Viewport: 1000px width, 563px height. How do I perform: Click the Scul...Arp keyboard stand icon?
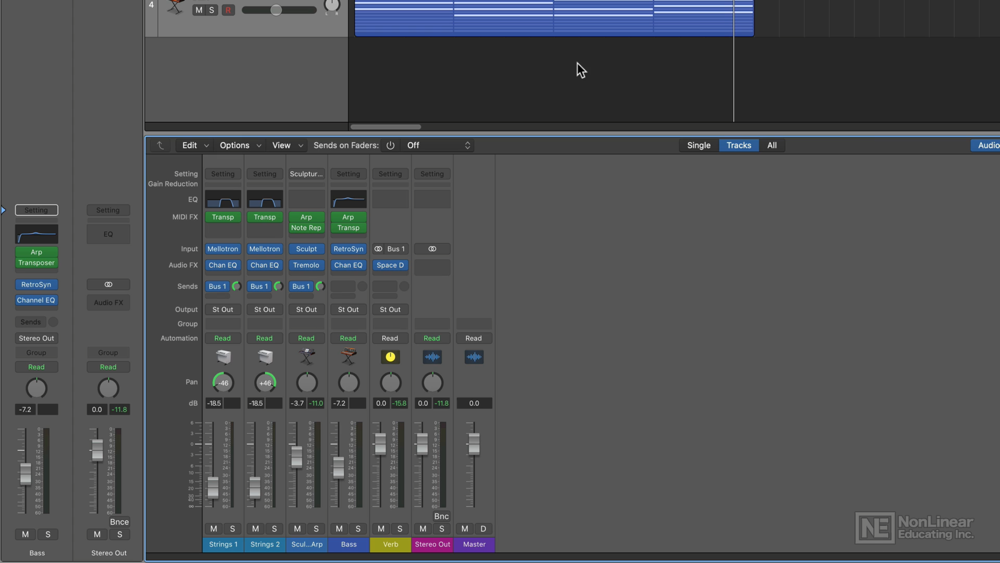307,357
